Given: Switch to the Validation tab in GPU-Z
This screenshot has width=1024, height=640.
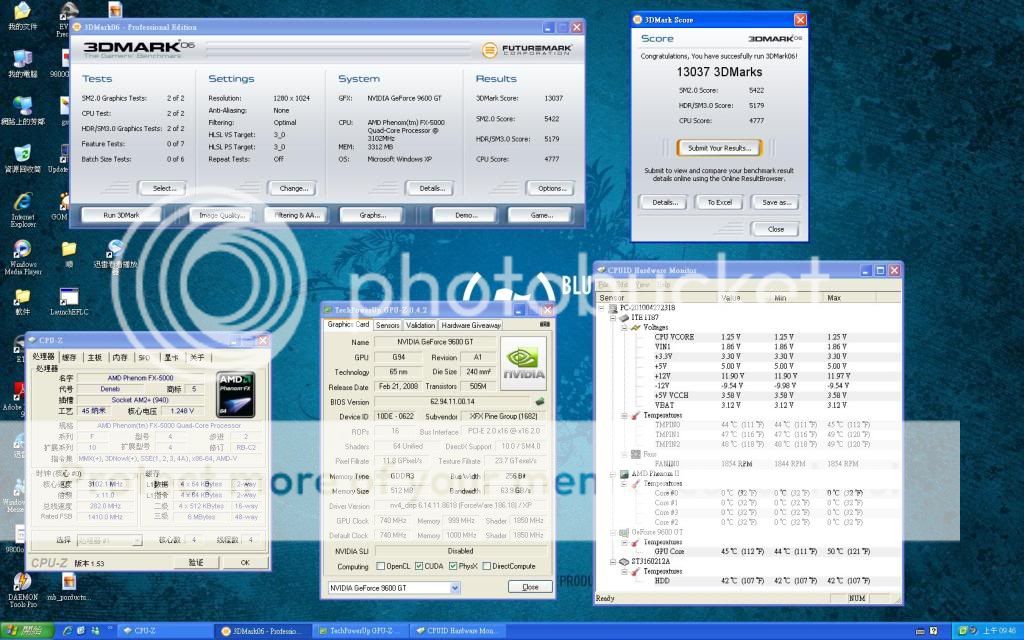Looking at the screenshot, I should (420, 325).
